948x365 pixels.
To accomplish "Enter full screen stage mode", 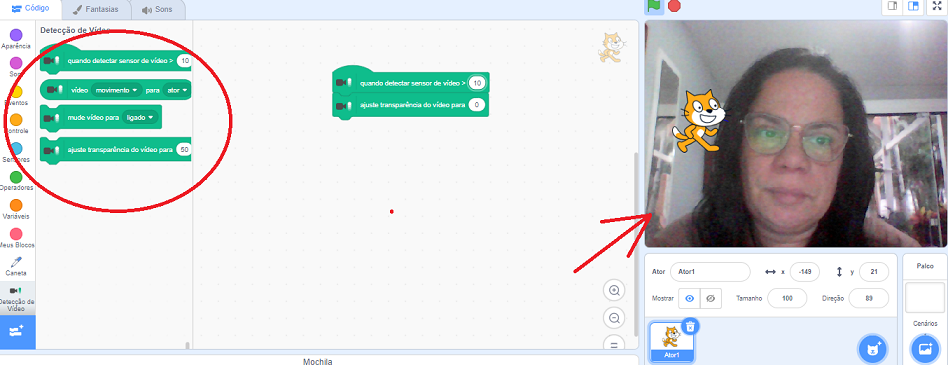I will pyautogui.click(x=937, y=6).
